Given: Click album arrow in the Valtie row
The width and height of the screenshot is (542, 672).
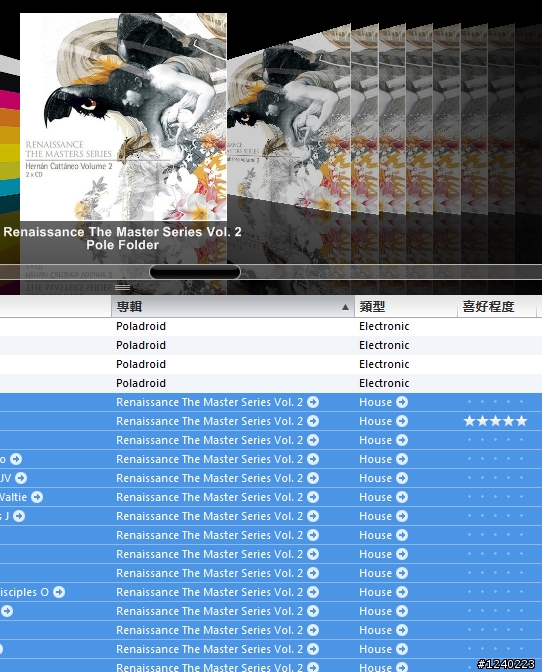Looking at the screenshot, I should click(x=313, y=497).
